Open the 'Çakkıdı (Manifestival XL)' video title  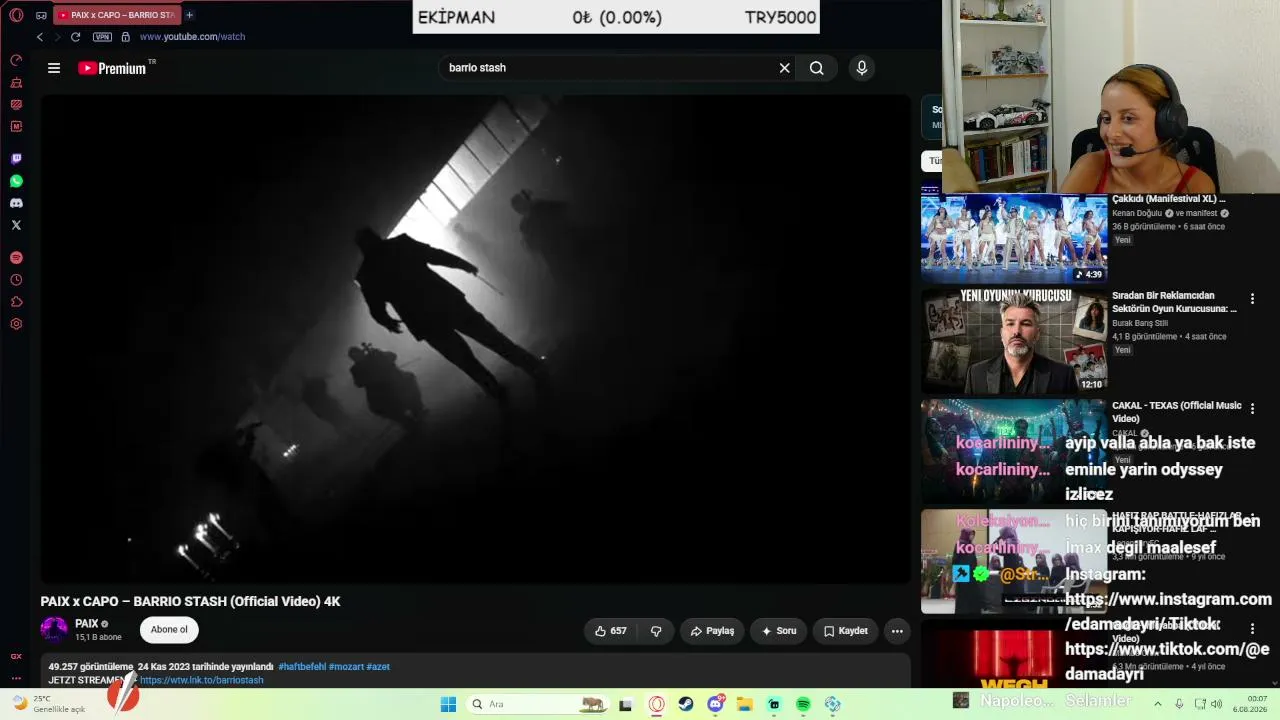(1168, 199)
